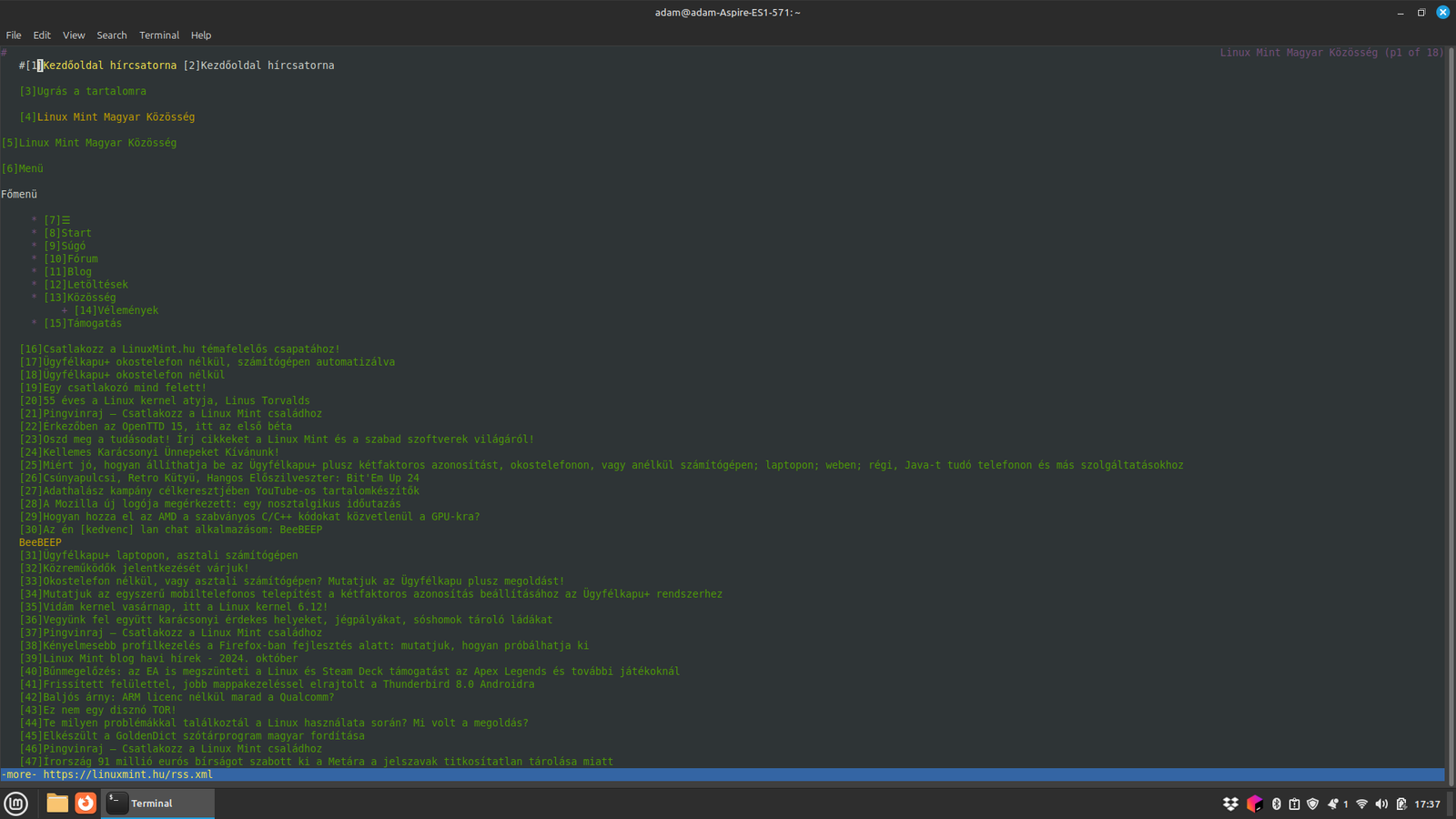Click the page title 'p1 of 18' indicator

[1413, 53]
